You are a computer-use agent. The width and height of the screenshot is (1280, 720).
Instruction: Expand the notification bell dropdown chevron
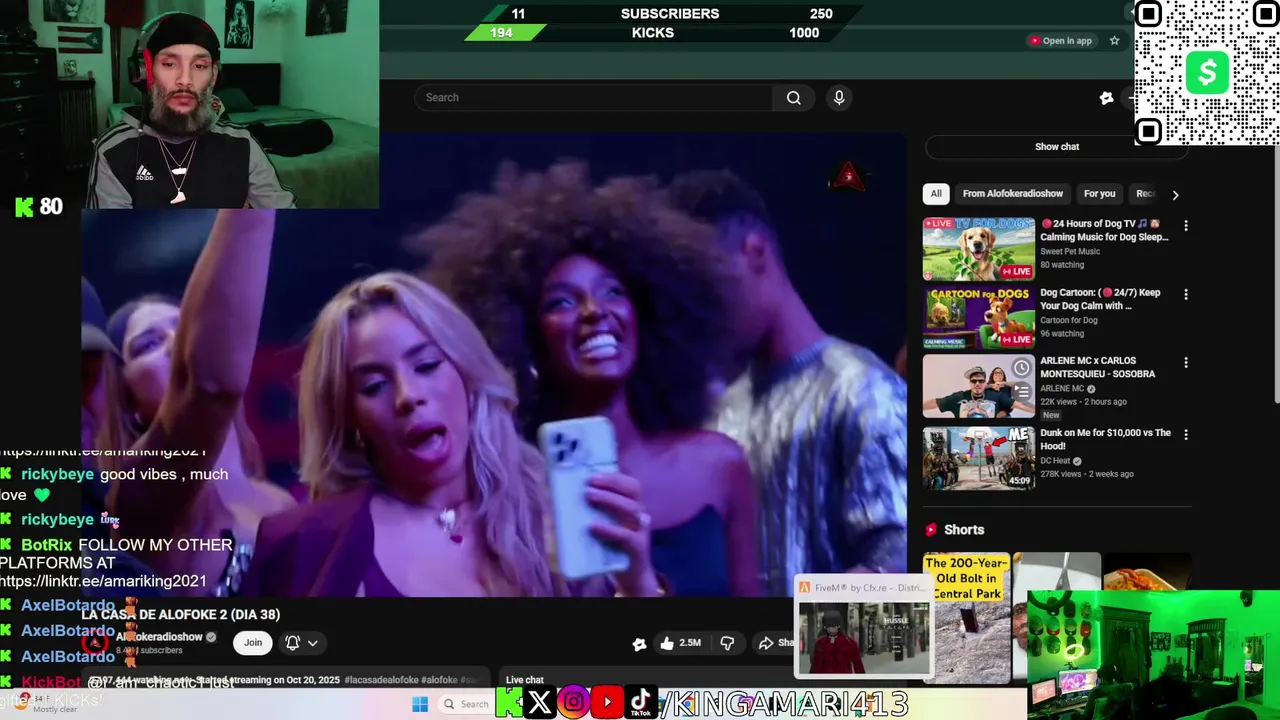click(313, 643)
